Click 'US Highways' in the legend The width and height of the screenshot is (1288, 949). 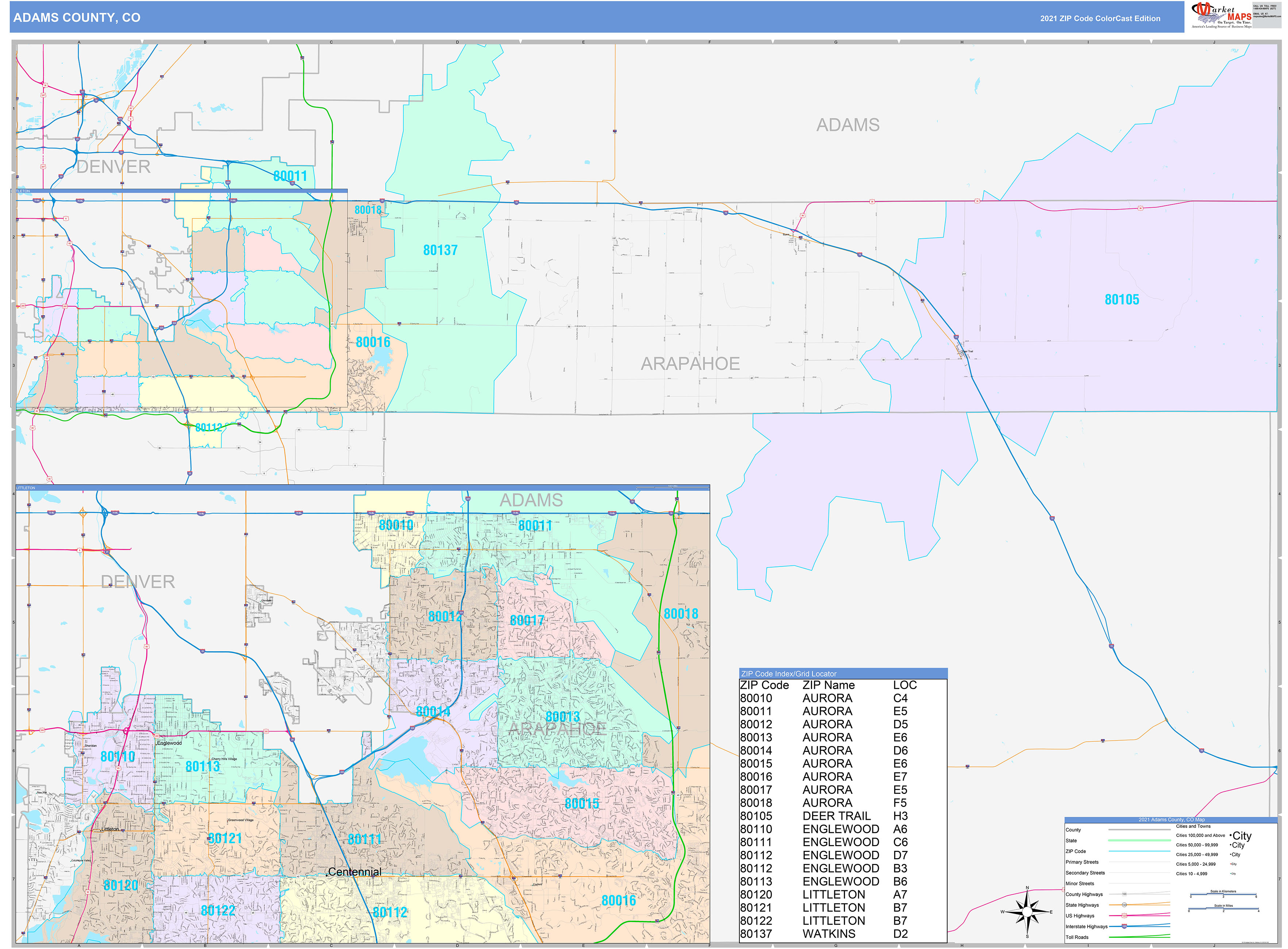1080,916
